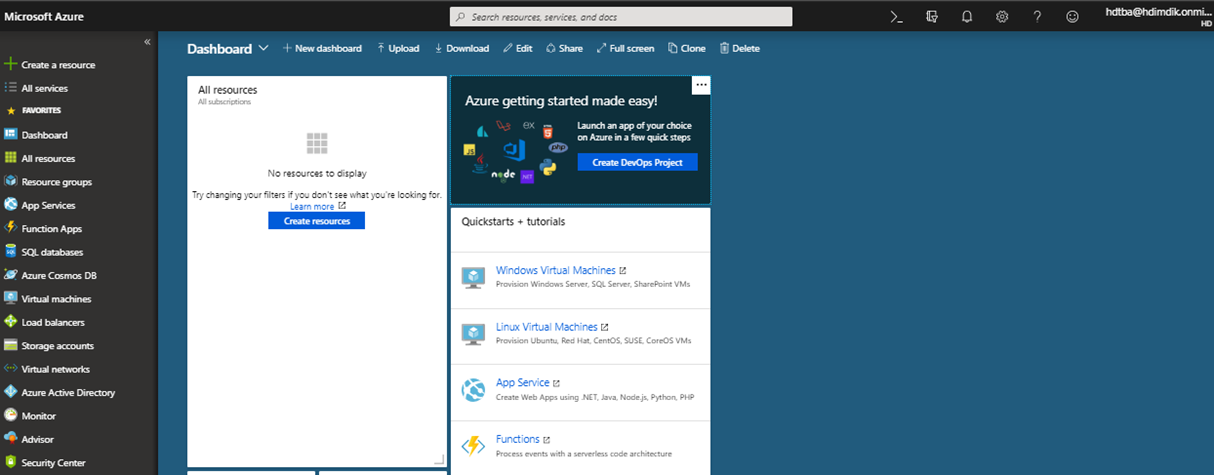Click the Create resources button
The height and width of the screenshot is (475, 1214).
point(316,221)
